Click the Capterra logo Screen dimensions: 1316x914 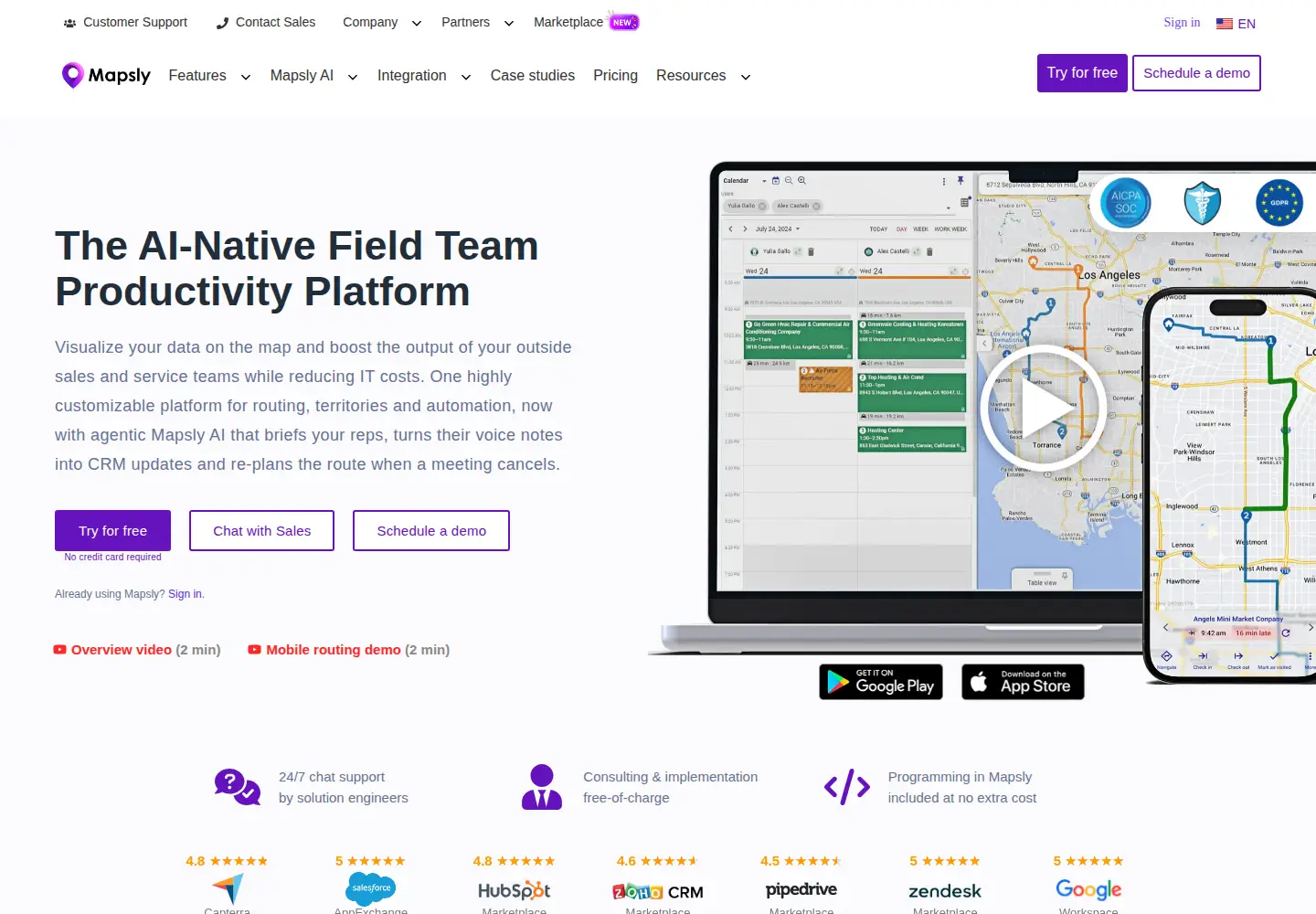(x=228, y=889)
